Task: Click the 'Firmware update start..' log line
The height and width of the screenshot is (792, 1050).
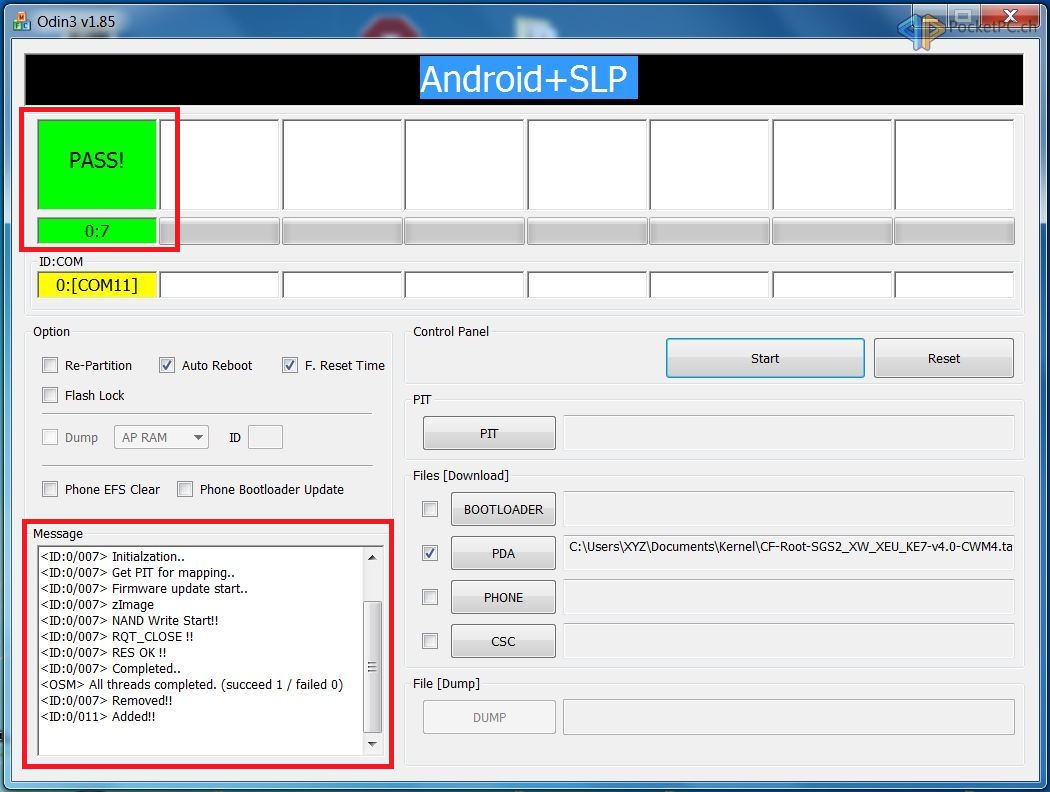Action: tap(145, 588)
